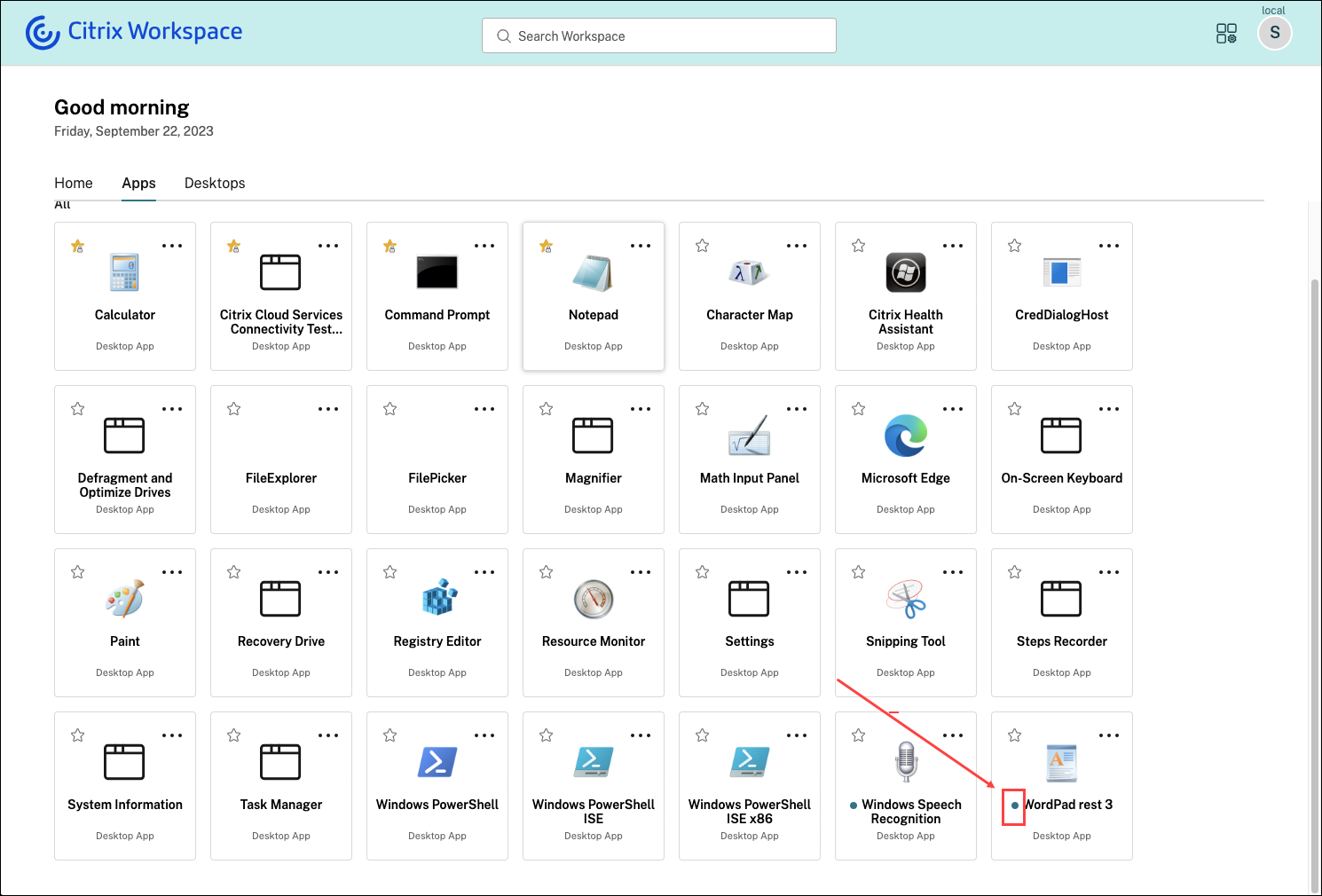
Task: Open the account profile avatar
Action: (1275, 33)
